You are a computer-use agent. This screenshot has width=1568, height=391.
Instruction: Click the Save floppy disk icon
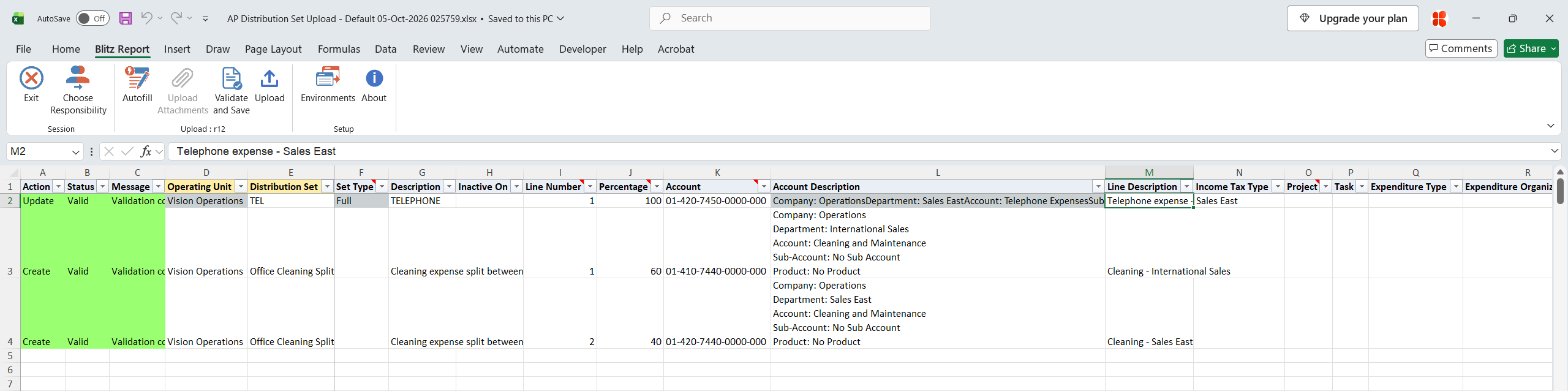(x=126, y=18)
